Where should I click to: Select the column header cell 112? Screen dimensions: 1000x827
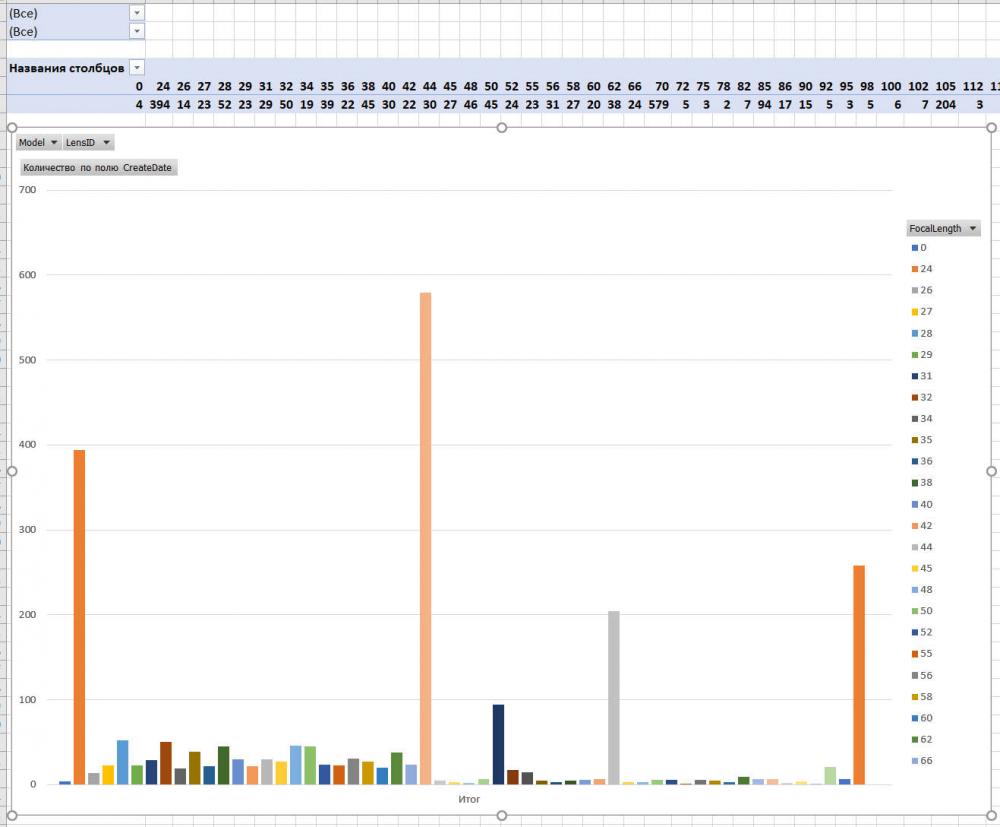[x=973, y=86]
